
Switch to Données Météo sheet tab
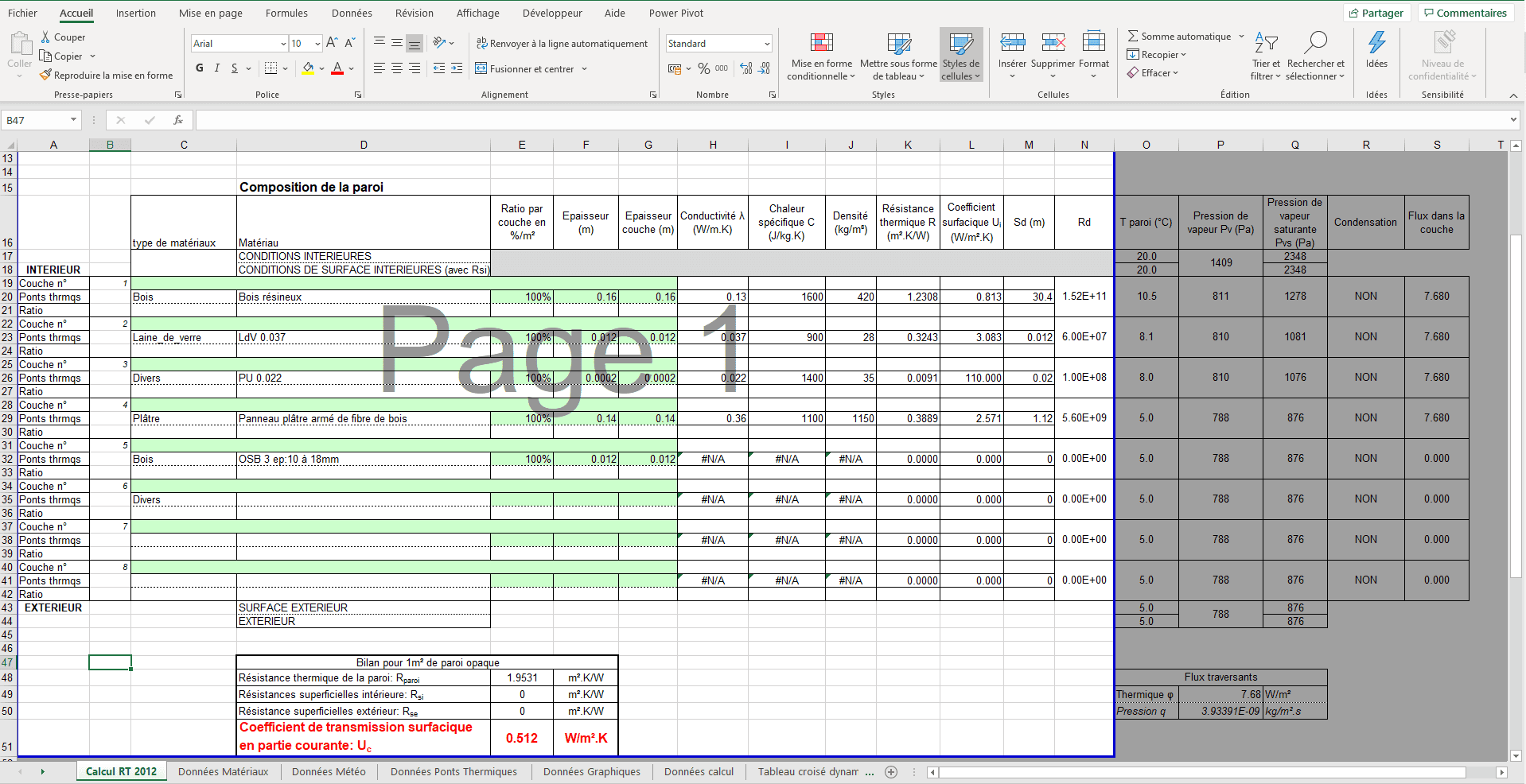329,772
